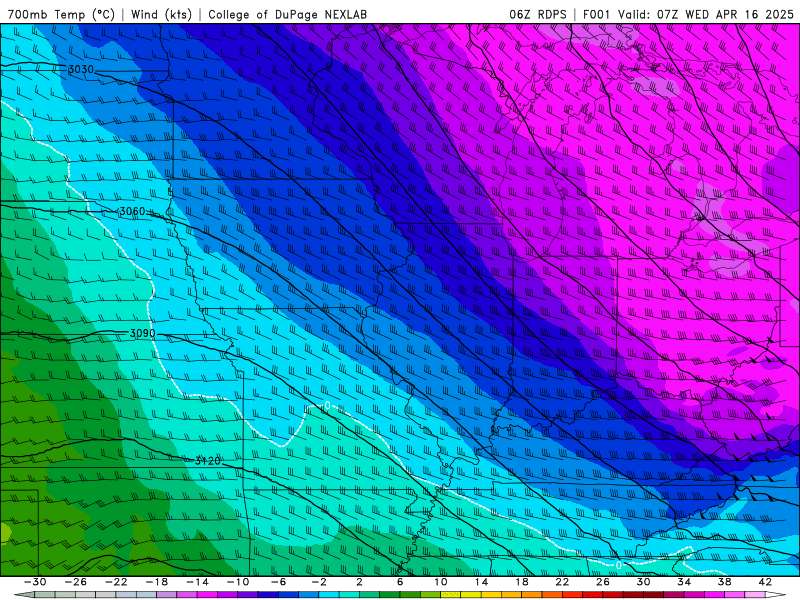Click the 30 value on the color scale
800x600 pixels.
[643, 582]
